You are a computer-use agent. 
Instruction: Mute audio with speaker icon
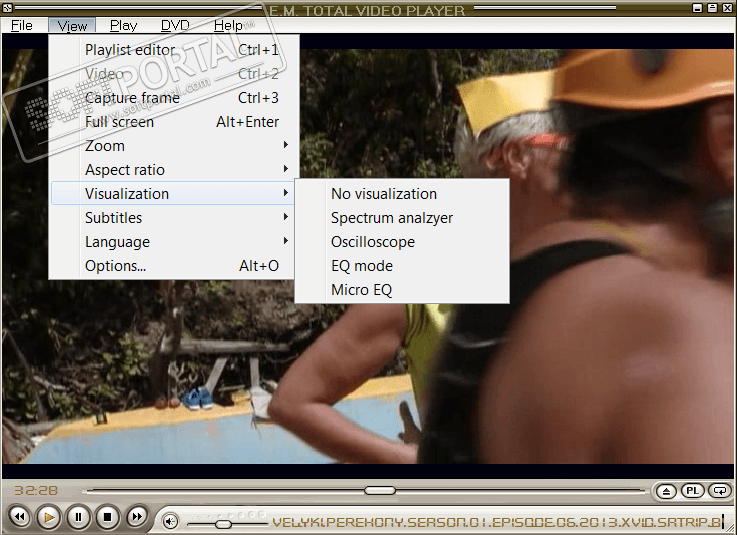tap(170, 521)
